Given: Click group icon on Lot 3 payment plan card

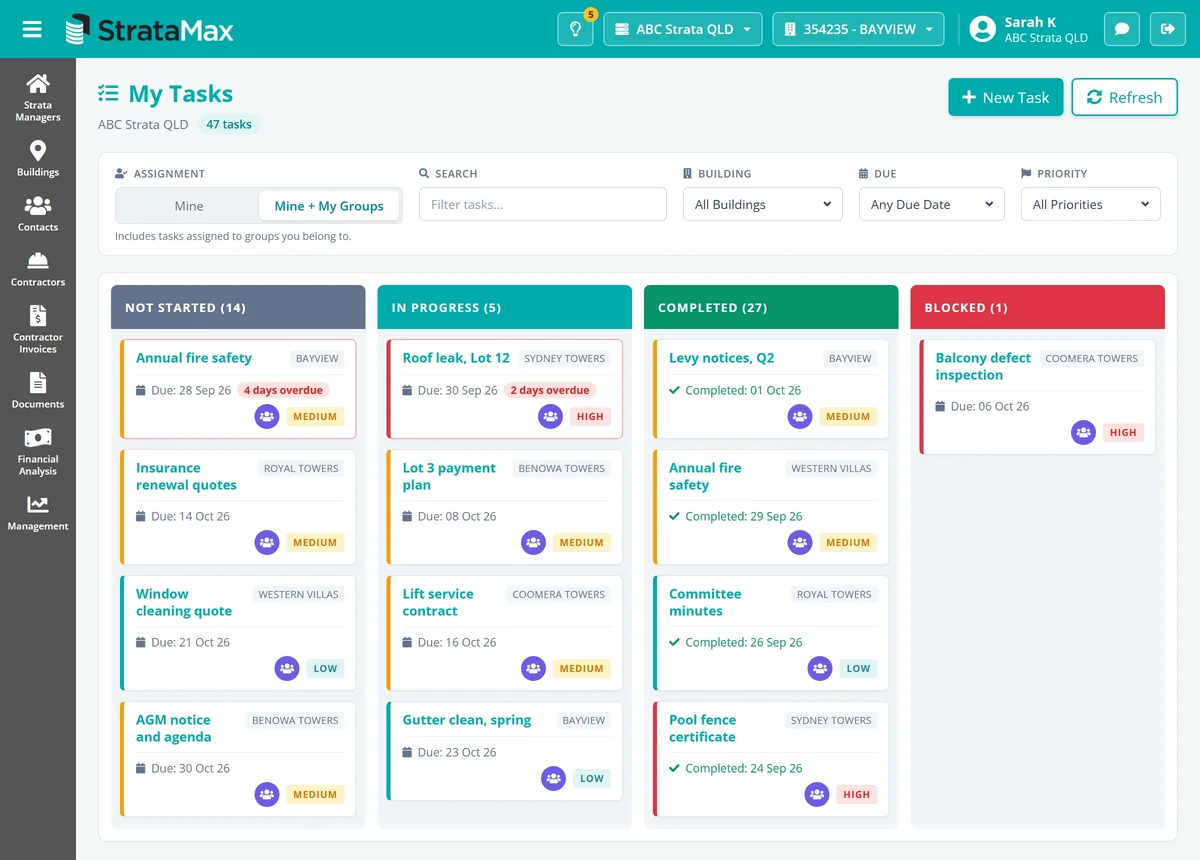Looking at the screenshot, I should [534, 543].
